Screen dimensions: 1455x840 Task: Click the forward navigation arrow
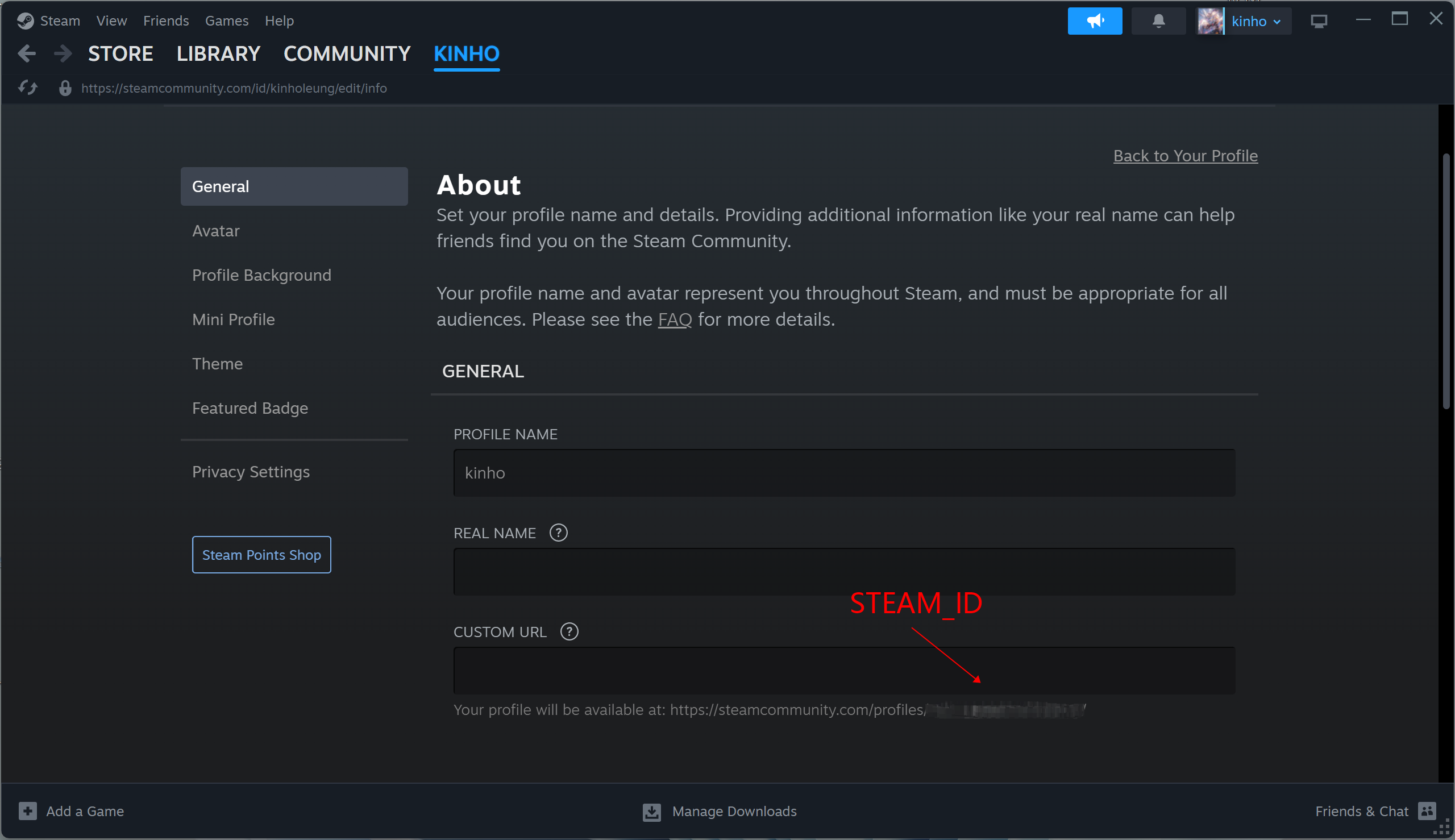click(63, 53)
